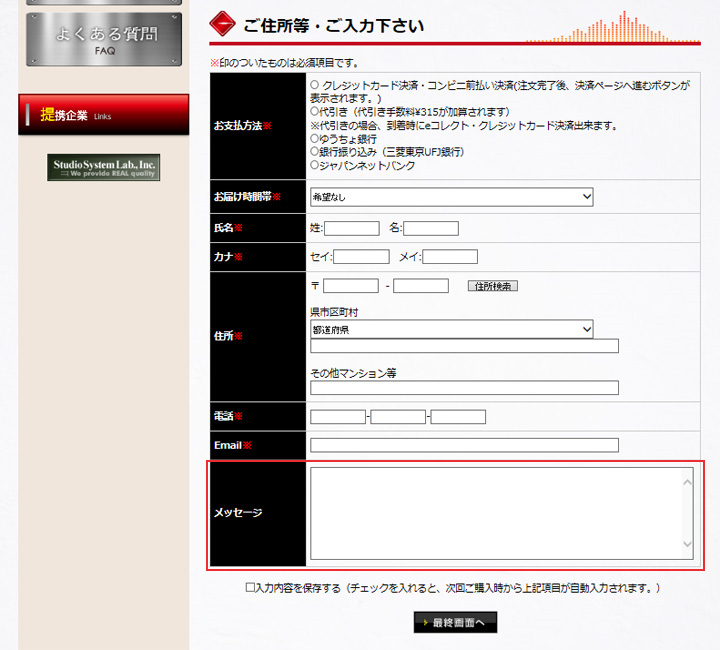The height and width of the screenshot is (650, 720).
Task: Click the Studio System Lab, Inc. banner
Action: pyautogui.click(x=103, y=167)
